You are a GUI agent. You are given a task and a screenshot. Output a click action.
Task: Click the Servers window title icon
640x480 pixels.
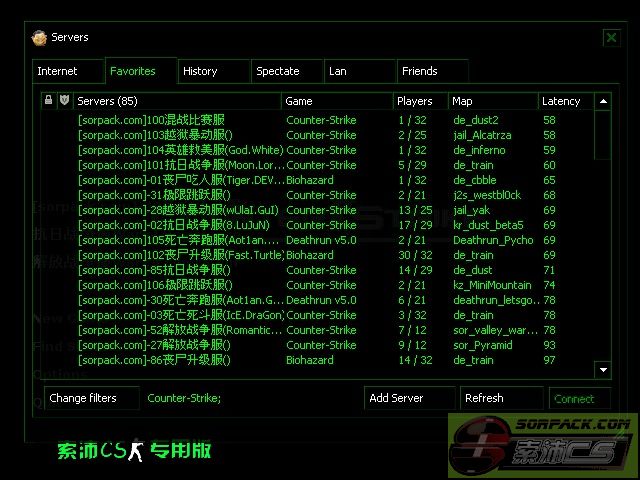(39, 38)
